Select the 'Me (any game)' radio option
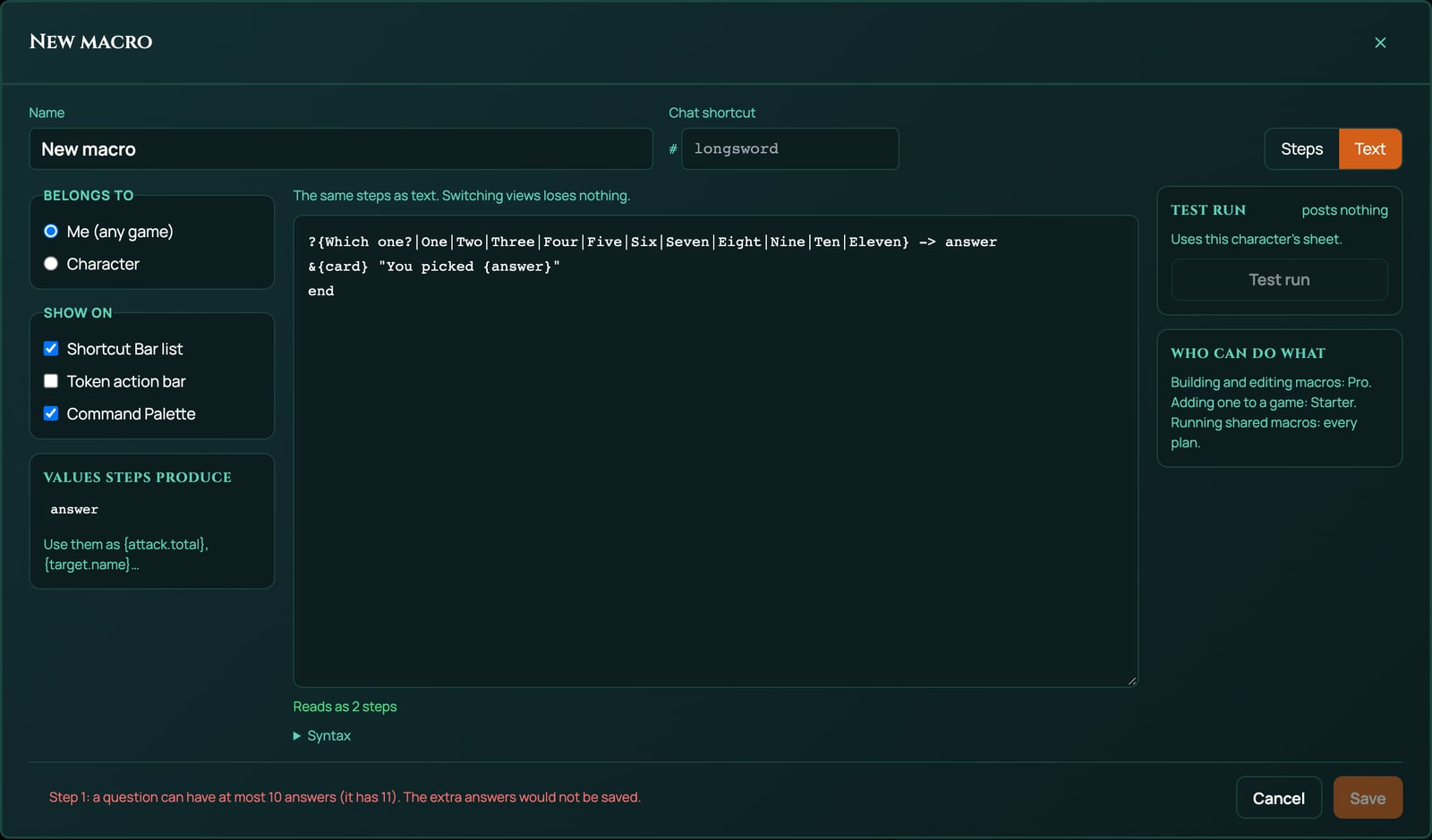 [51, 231]
